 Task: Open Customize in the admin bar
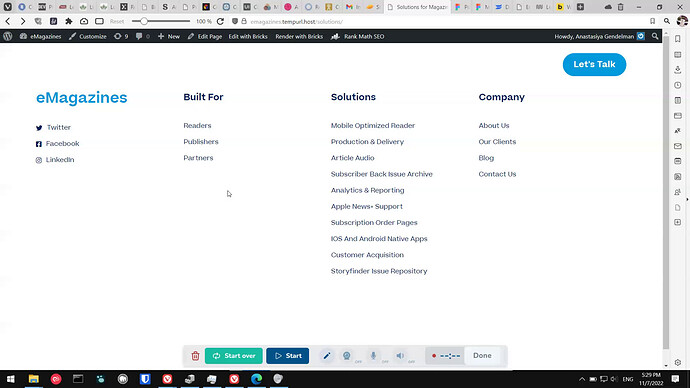point(88,37)
